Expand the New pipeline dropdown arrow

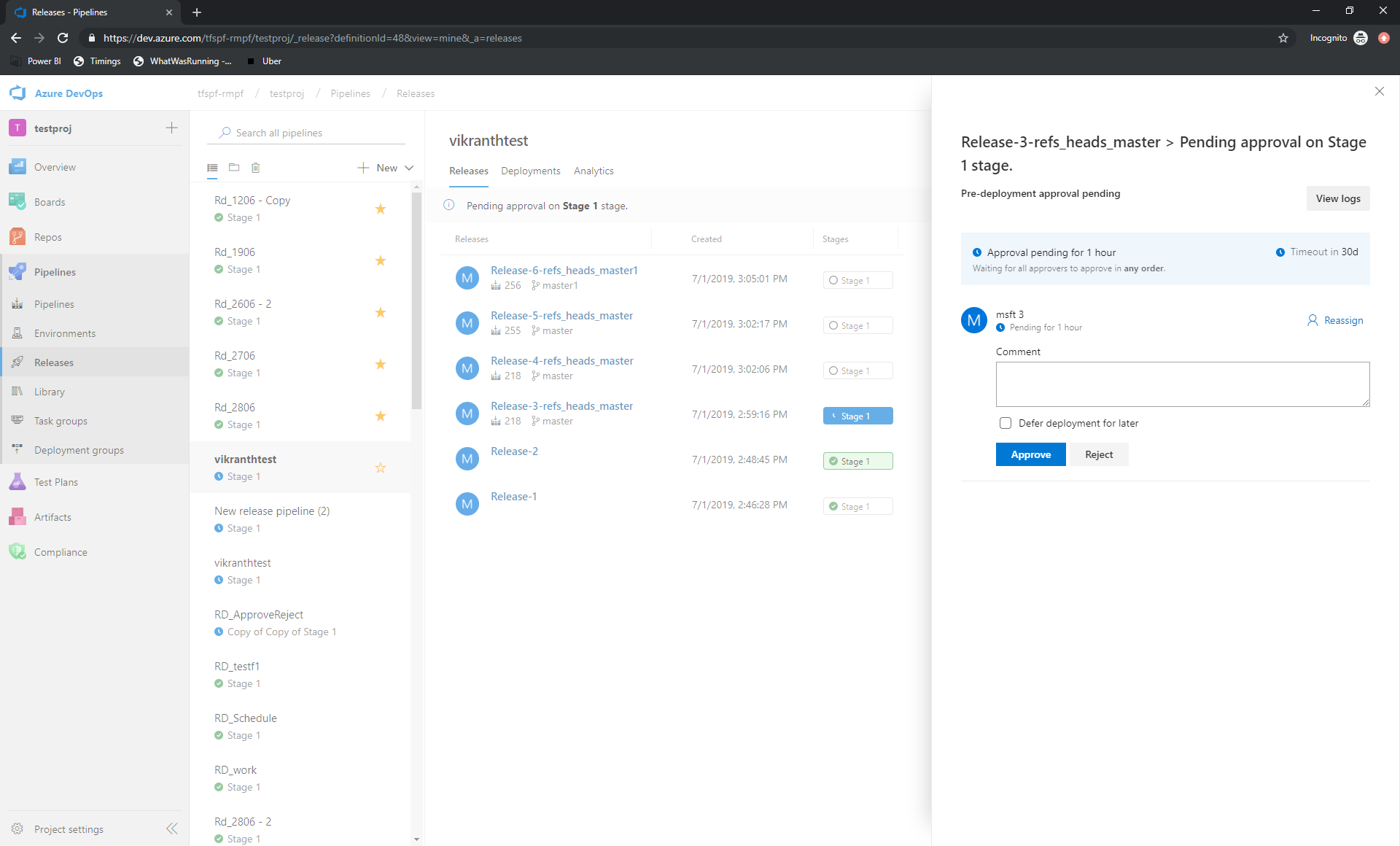click(x=408, y=167)
